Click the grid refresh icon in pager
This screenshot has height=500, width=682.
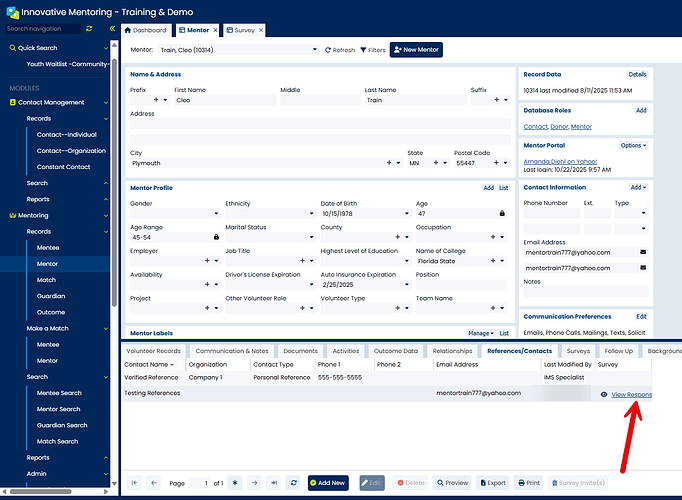point(292,483)
